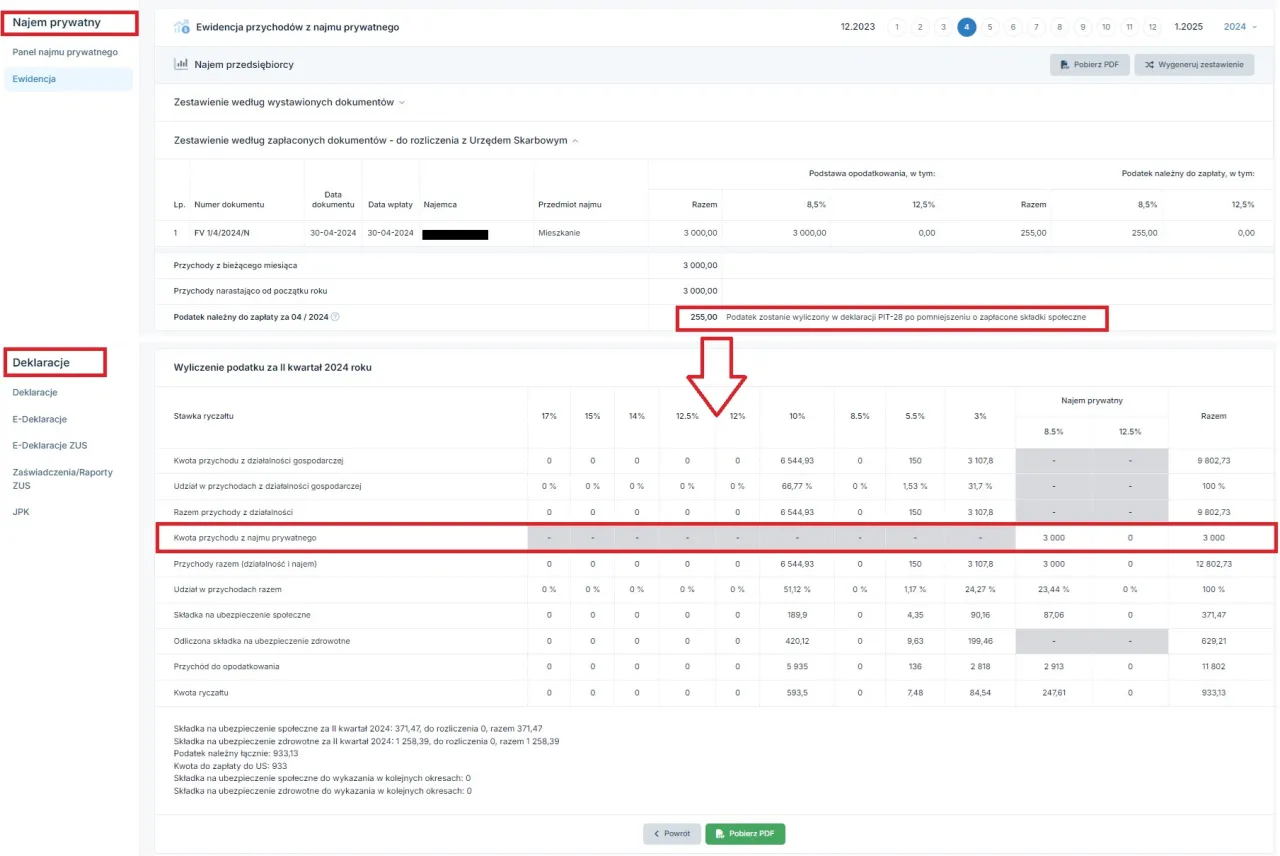Open the 2024 year dropdown
Image resolution: width=1280 pixels, height=856 pixels.
coord(1240,27)
